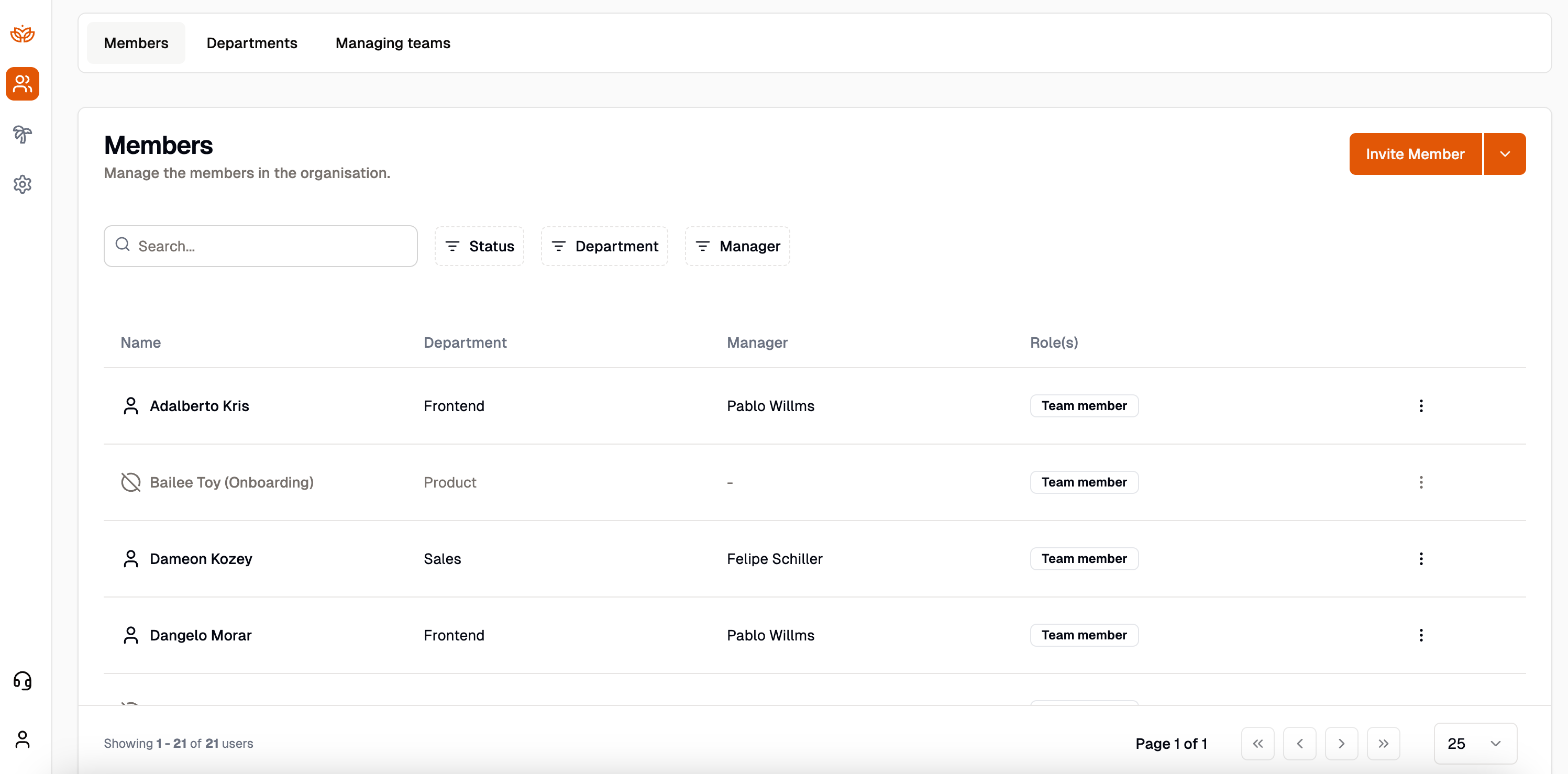Open the actions menu for Dameon Kozey

(x=1421, y=559)
